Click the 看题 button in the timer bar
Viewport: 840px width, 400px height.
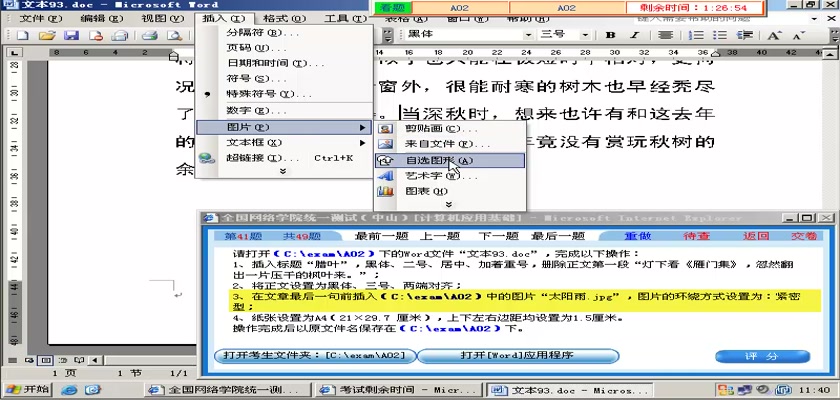[393, 8]
